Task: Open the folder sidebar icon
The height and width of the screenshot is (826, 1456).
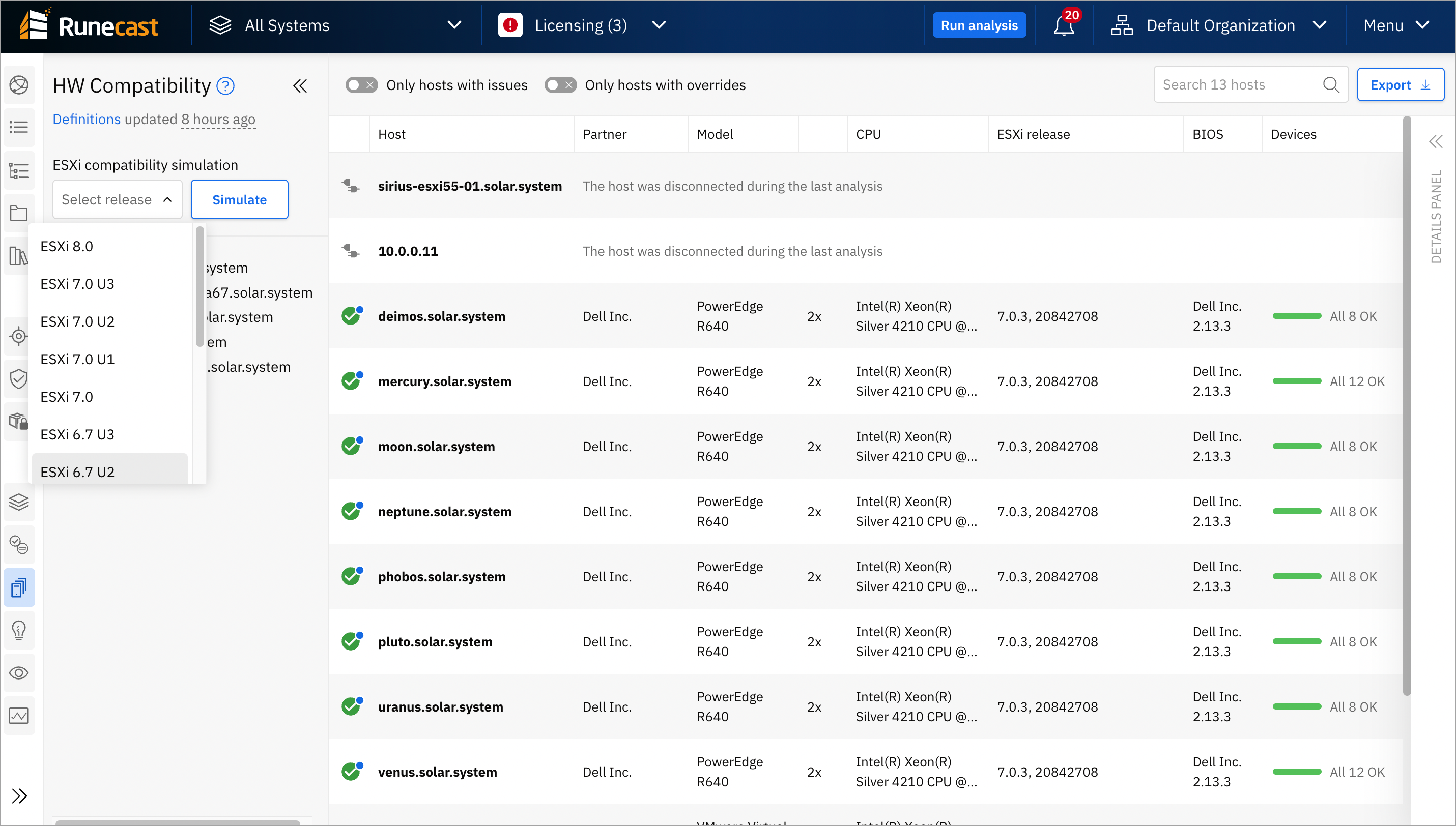Action: coord(19,213)
